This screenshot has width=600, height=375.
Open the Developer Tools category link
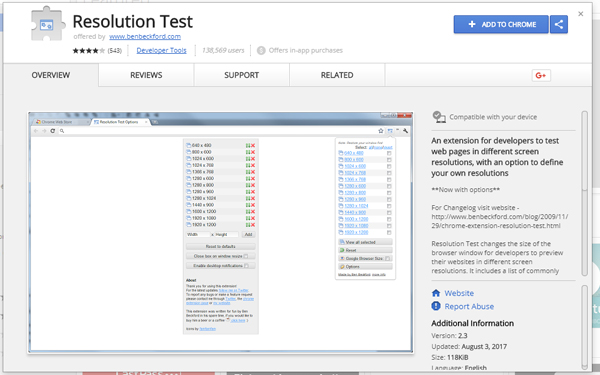(161, 51)
